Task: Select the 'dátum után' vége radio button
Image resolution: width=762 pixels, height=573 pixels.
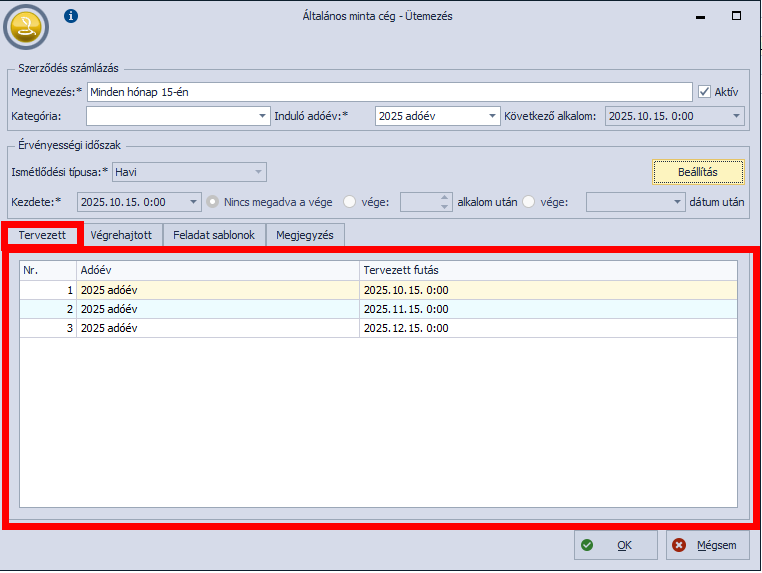Action: pyautogui.click(x=528, y=201)
